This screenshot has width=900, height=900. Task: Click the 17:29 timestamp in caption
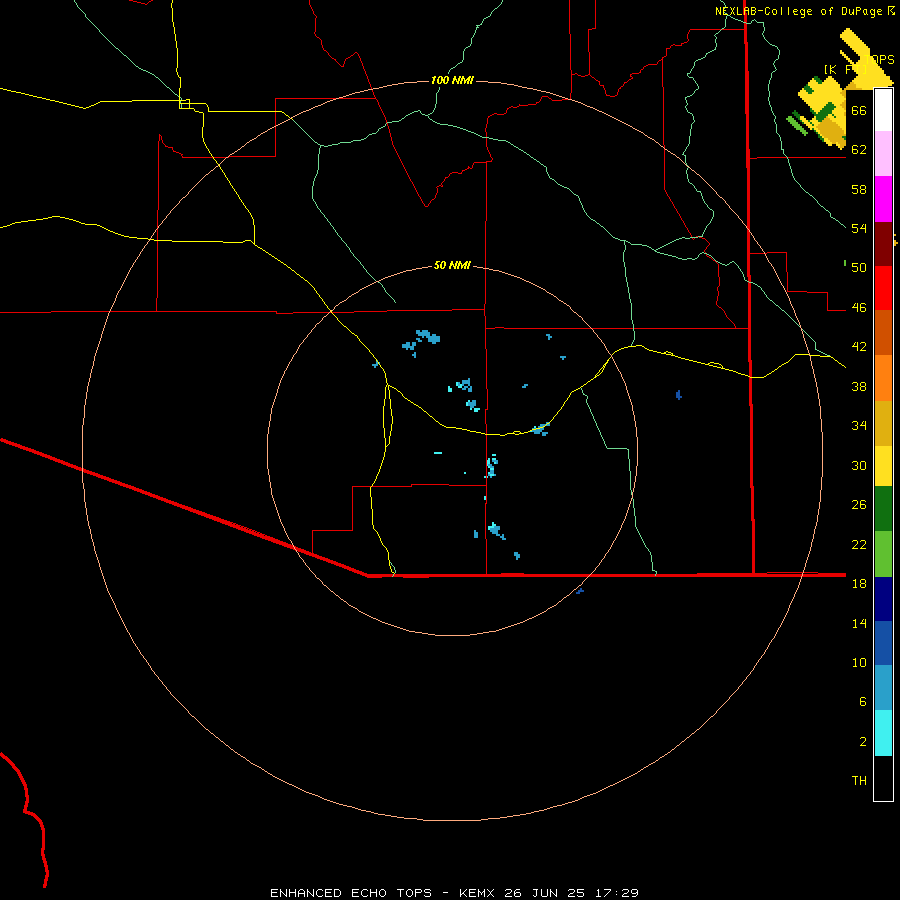[x=617, y=893]
